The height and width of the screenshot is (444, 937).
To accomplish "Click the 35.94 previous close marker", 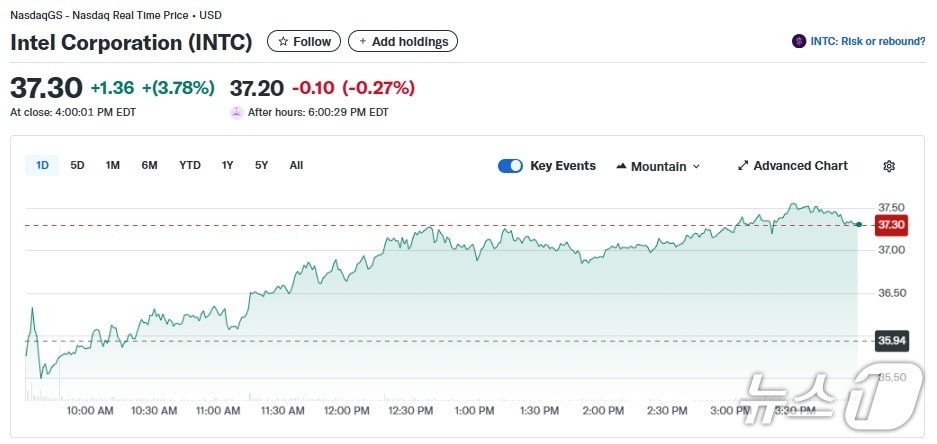I will pyautogui.click(x=890, y=341).
